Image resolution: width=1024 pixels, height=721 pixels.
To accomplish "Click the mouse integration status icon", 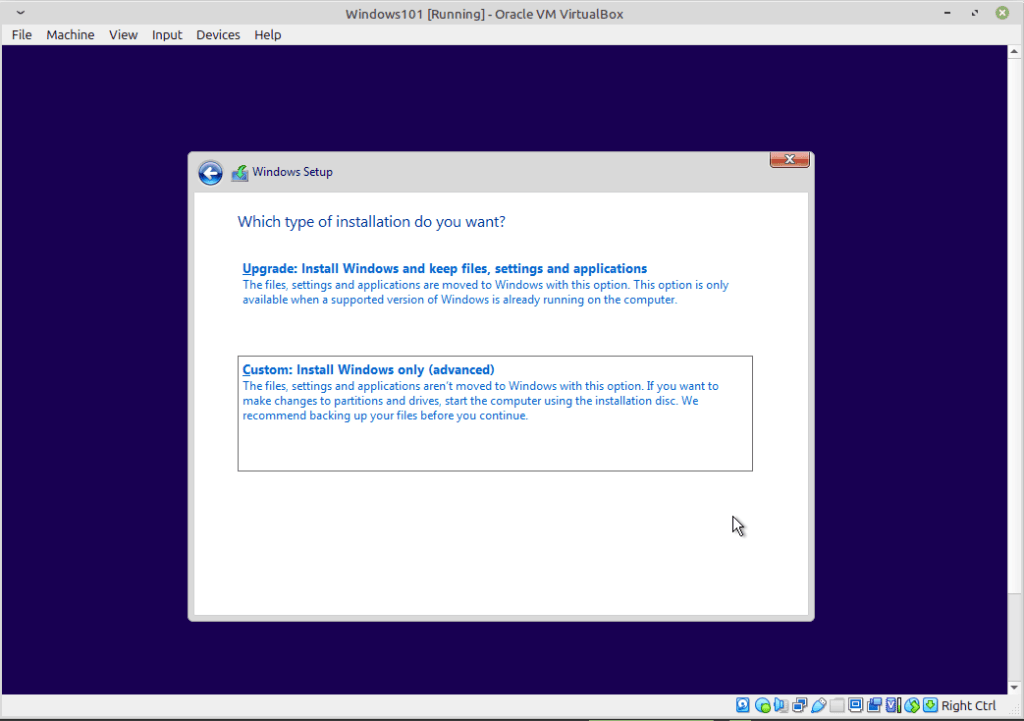I will pyautogui.click(x=912, y=705).
